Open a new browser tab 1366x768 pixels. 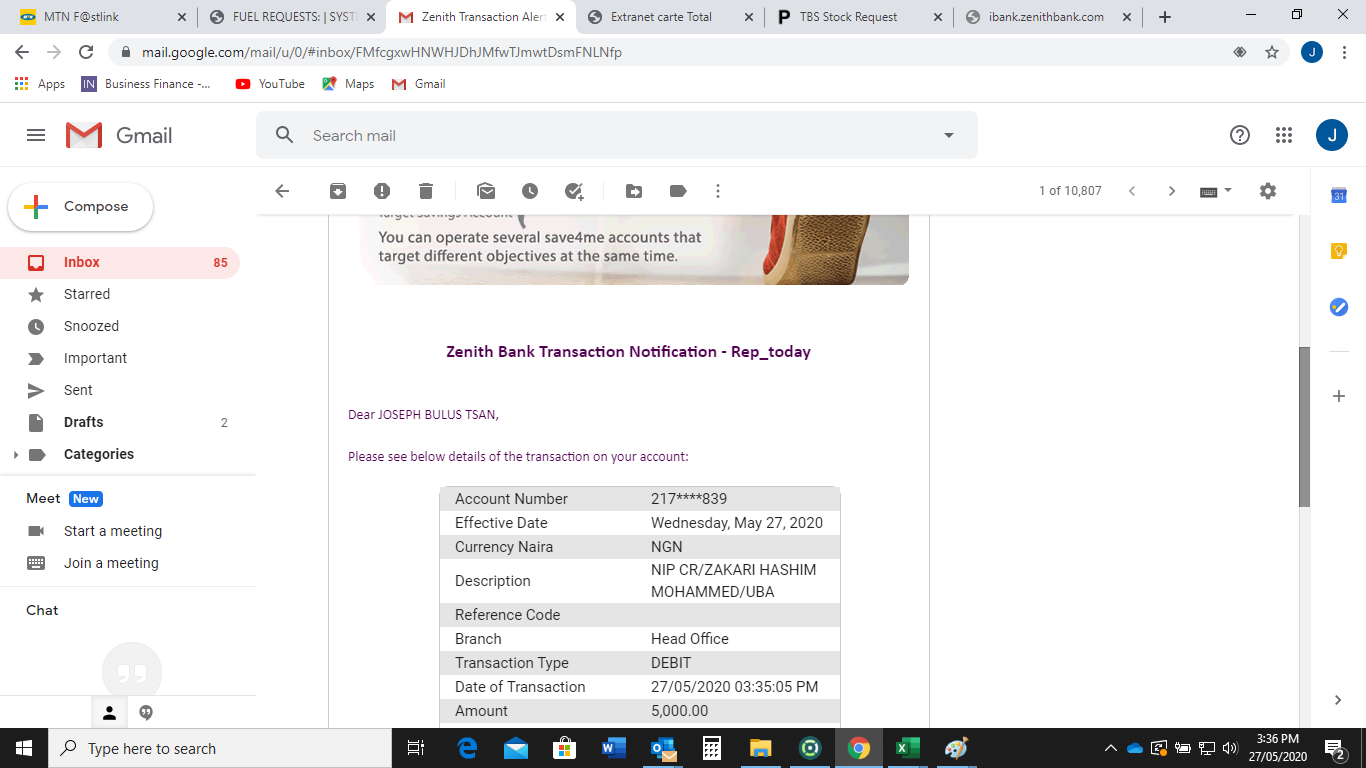tap(1164, 17)
